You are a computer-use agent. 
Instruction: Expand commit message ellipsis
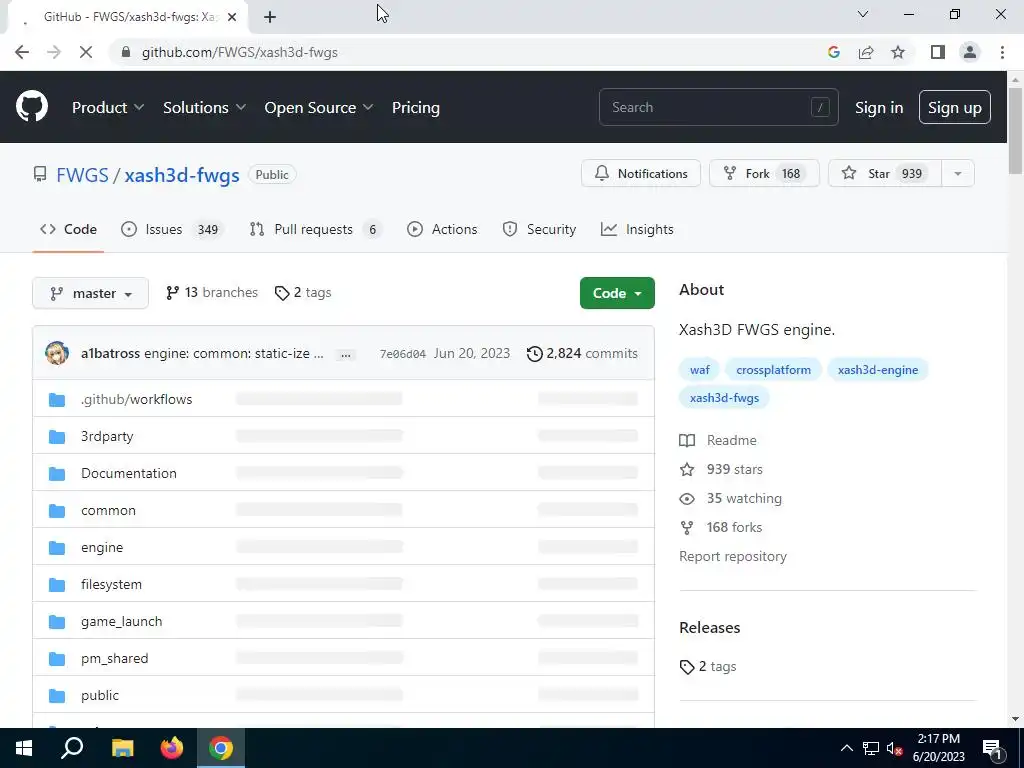point(345,355)
